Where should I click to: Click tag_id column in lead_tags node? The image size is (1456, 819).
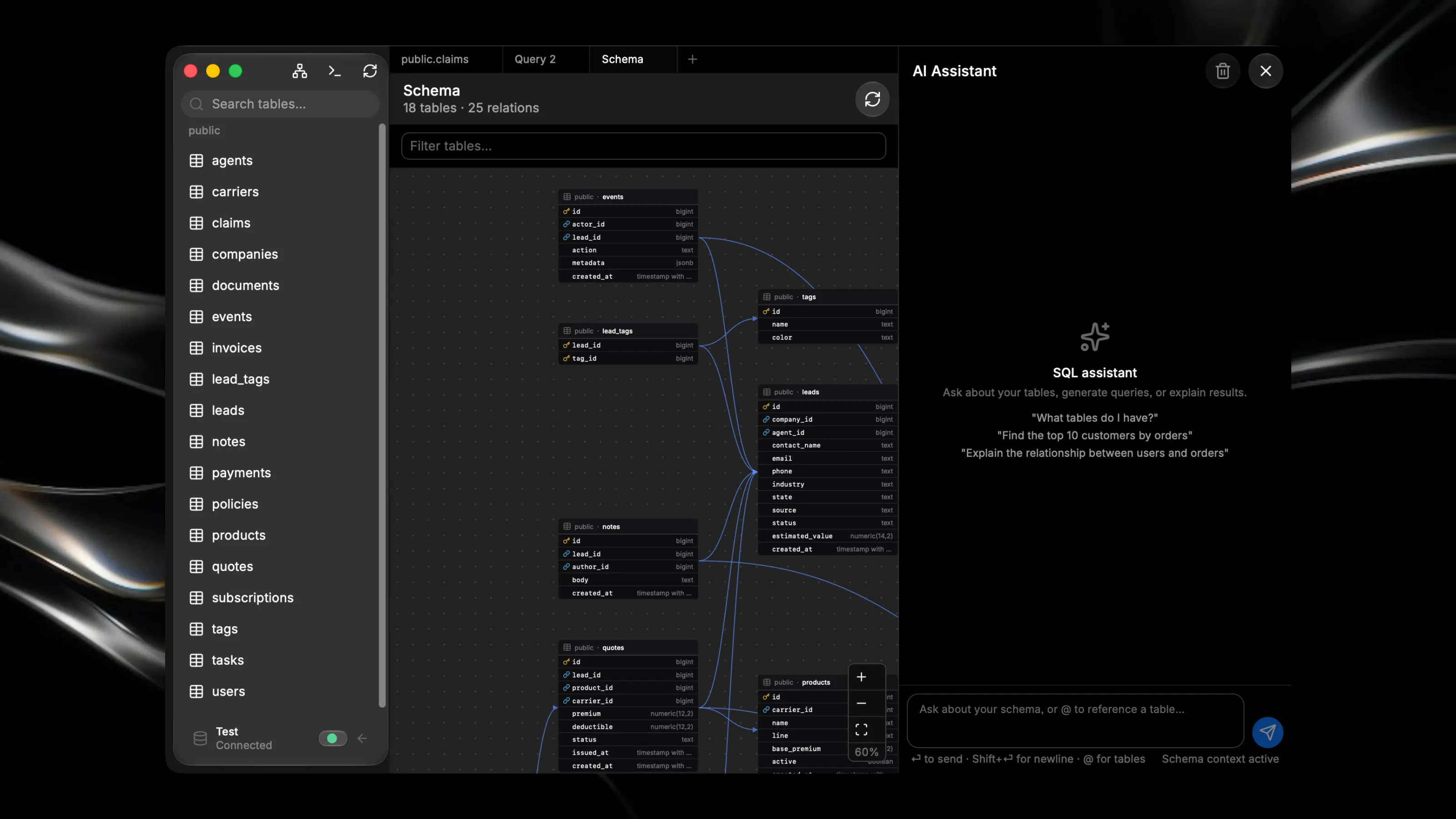tap(628, 359)
